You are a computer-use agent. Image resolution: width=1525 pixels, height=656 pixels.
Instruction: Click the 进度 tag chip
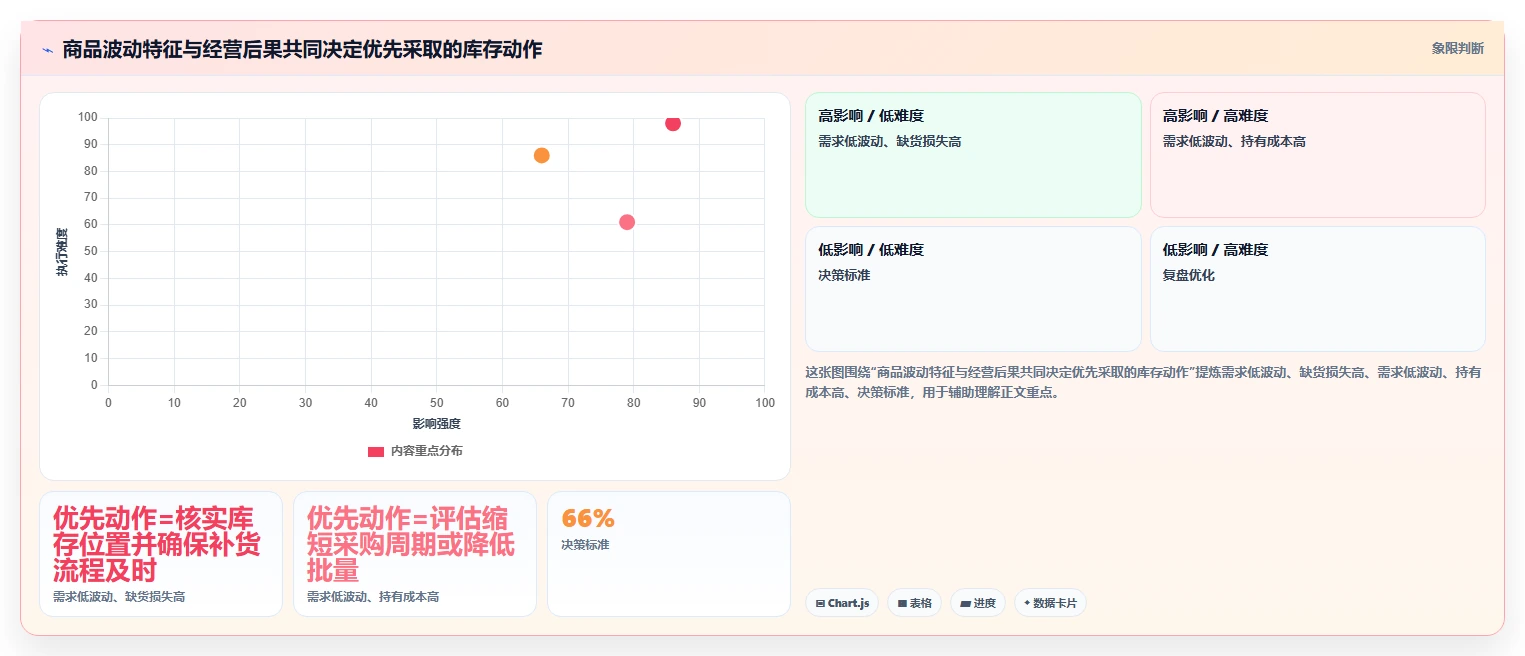click(978, 603)
